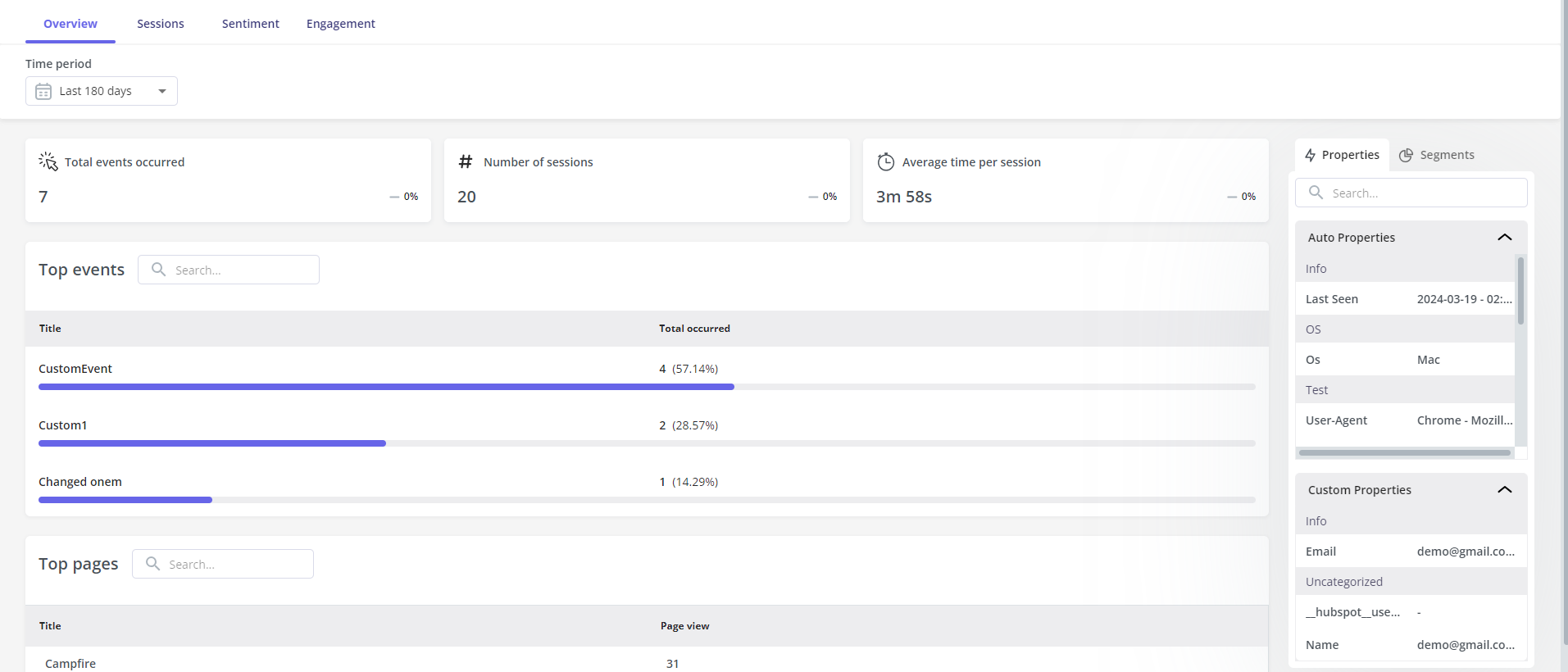
Task: Collapse the Custom Properties section
Action: click(1504, 490)
